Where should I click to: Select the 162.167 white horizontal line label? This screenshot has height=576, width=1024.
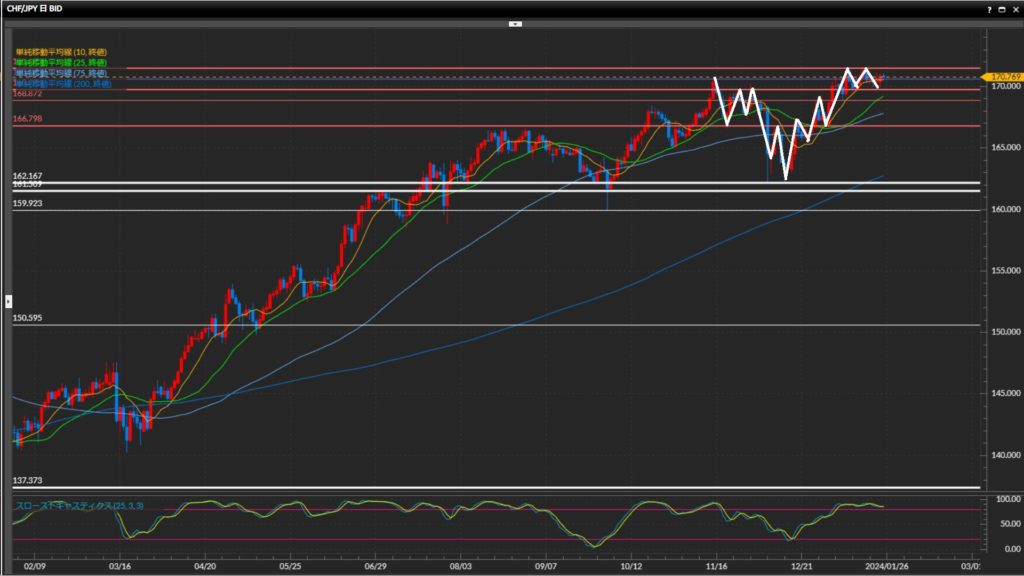coord(27,176)
